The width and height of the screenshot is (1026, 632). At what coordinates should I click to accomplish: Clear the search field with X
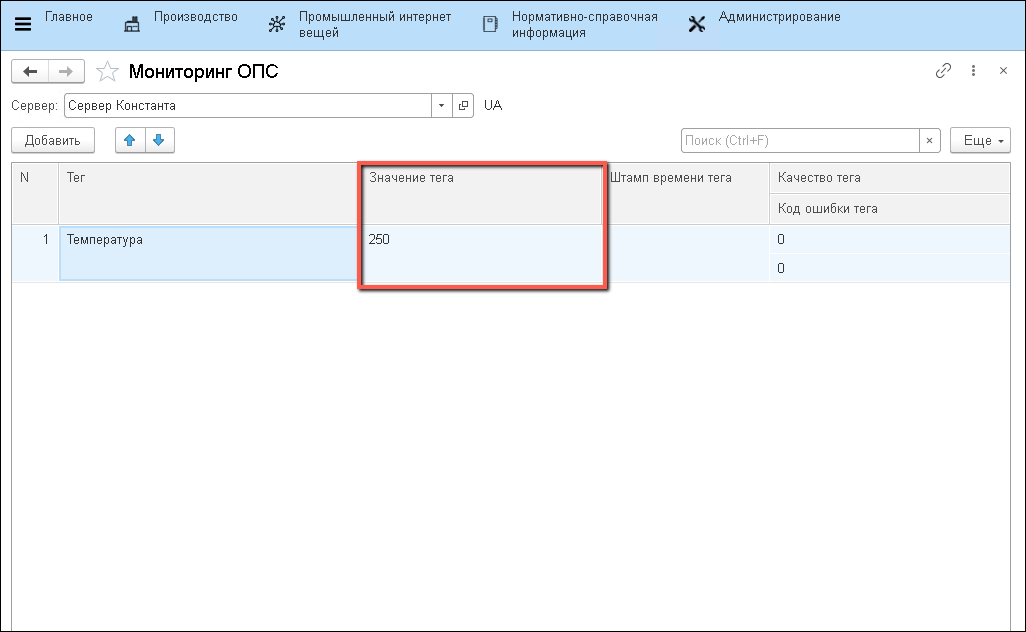click(x=930, y=141)
